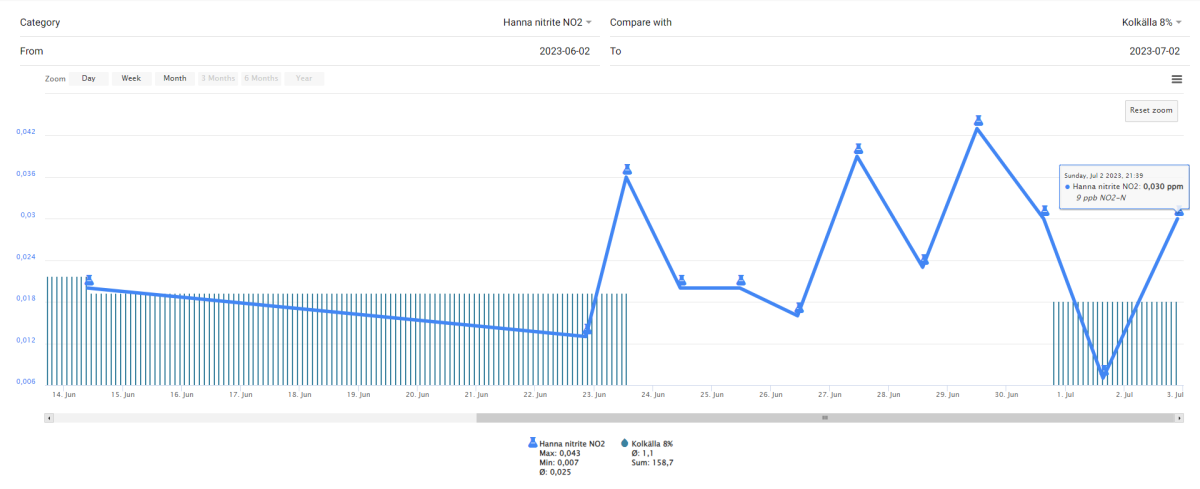Click the left scrollbar arrow below chart
The image size is (1200, 489).
[x=49, y=418]
